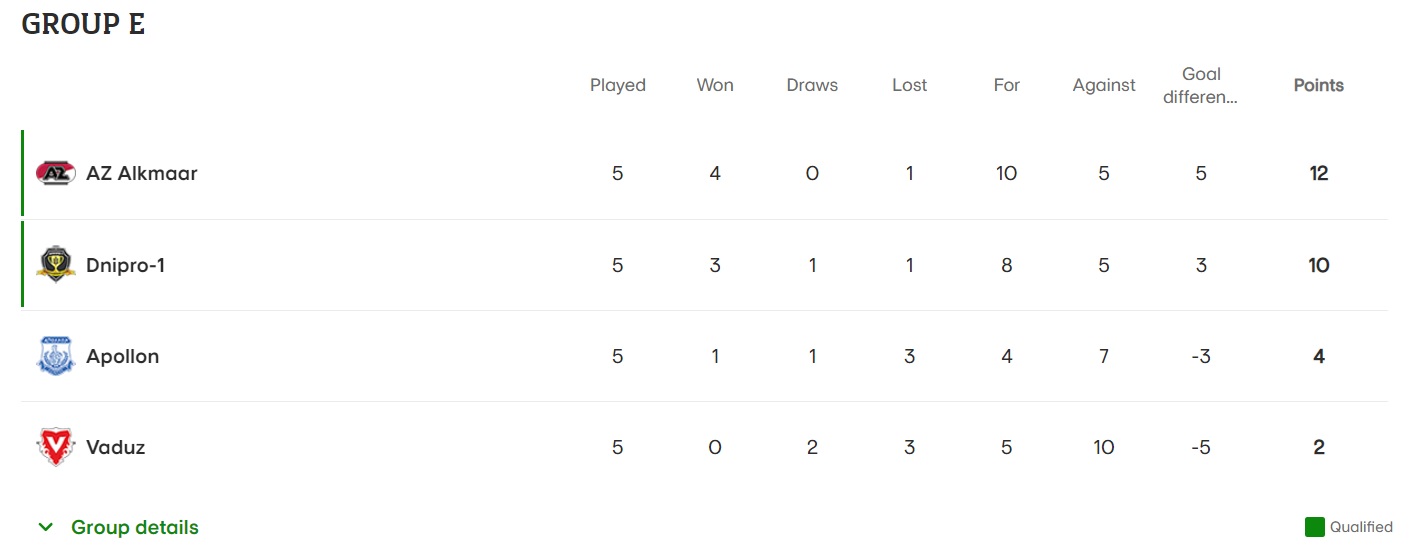Open the Group details link
The width and height of the screenshot is (1415, 547).
(x=135, y=527)
